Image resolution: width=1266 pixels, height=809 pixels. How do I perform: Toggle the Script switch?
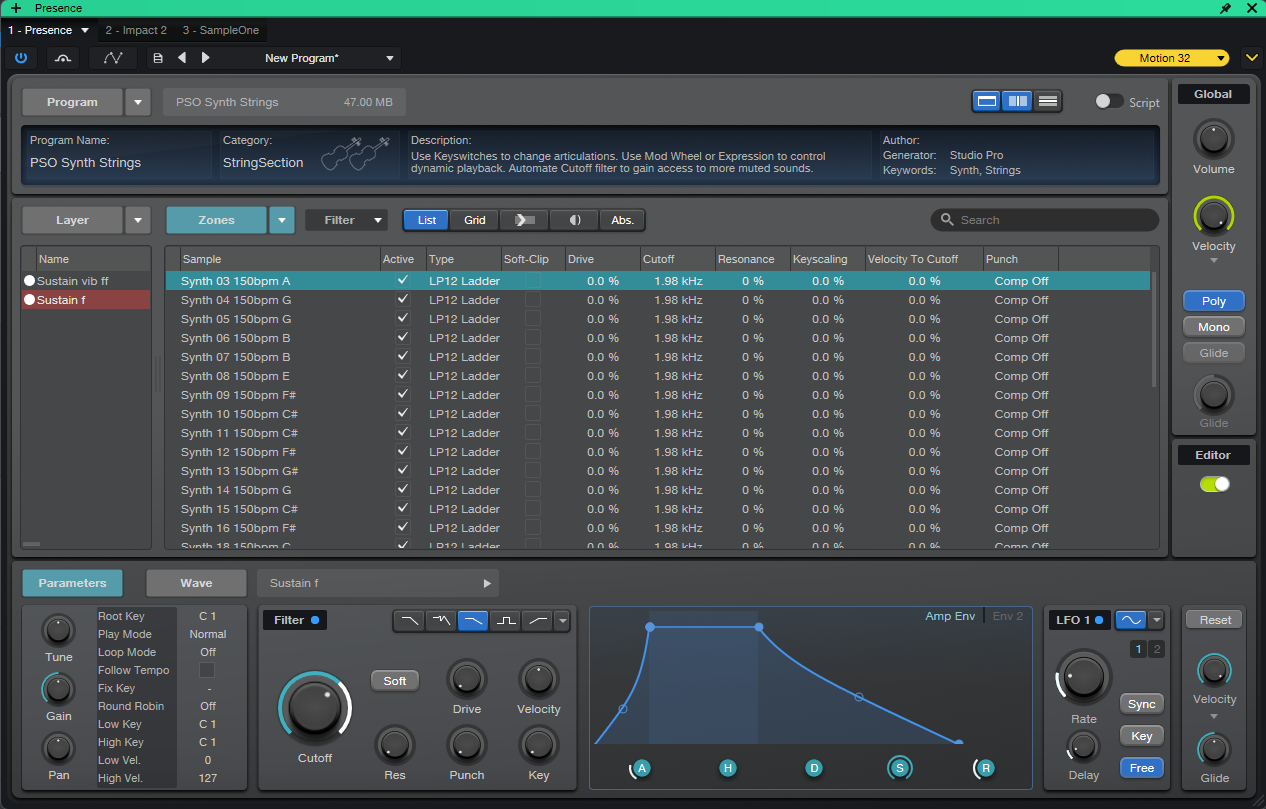(x=1109, y=101)
